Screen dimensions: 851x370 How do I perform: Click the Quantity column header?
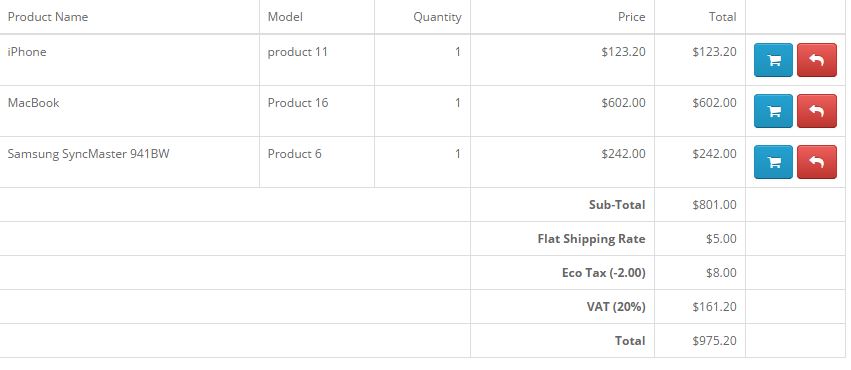pyautogui.click(x=437, y=17)
